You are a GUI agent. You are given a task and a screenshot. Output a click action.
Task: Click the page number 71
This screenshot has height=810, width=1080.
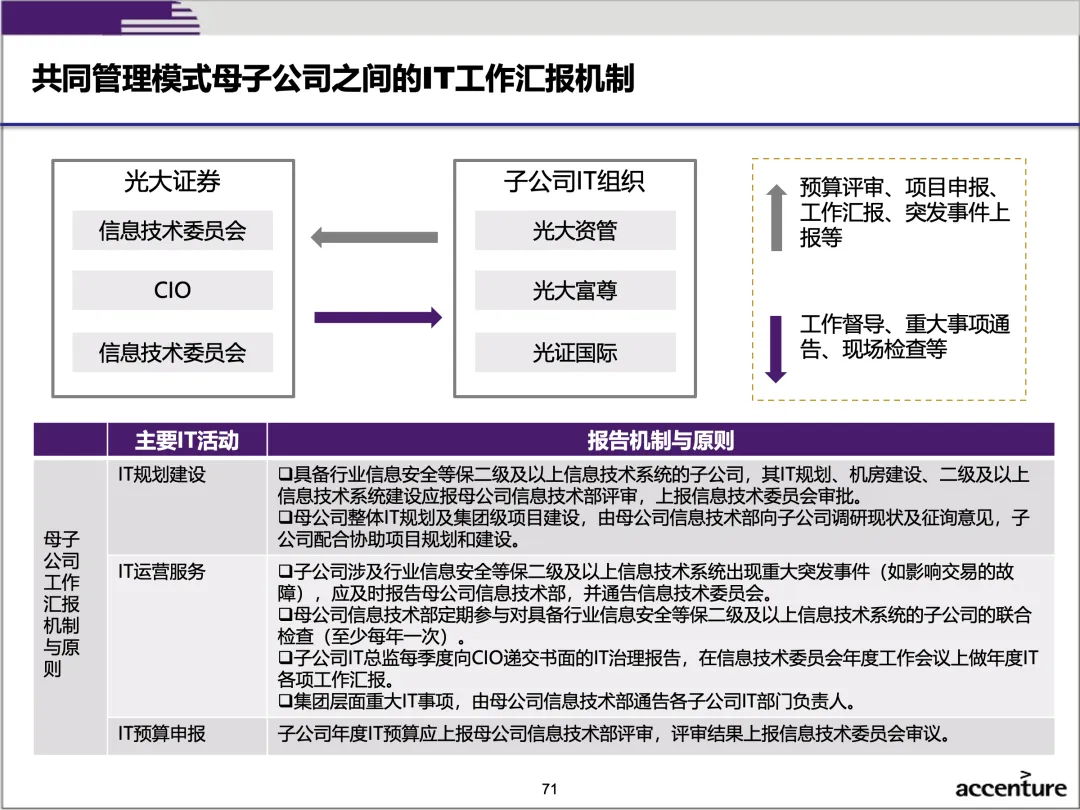(x=549, y=789)
